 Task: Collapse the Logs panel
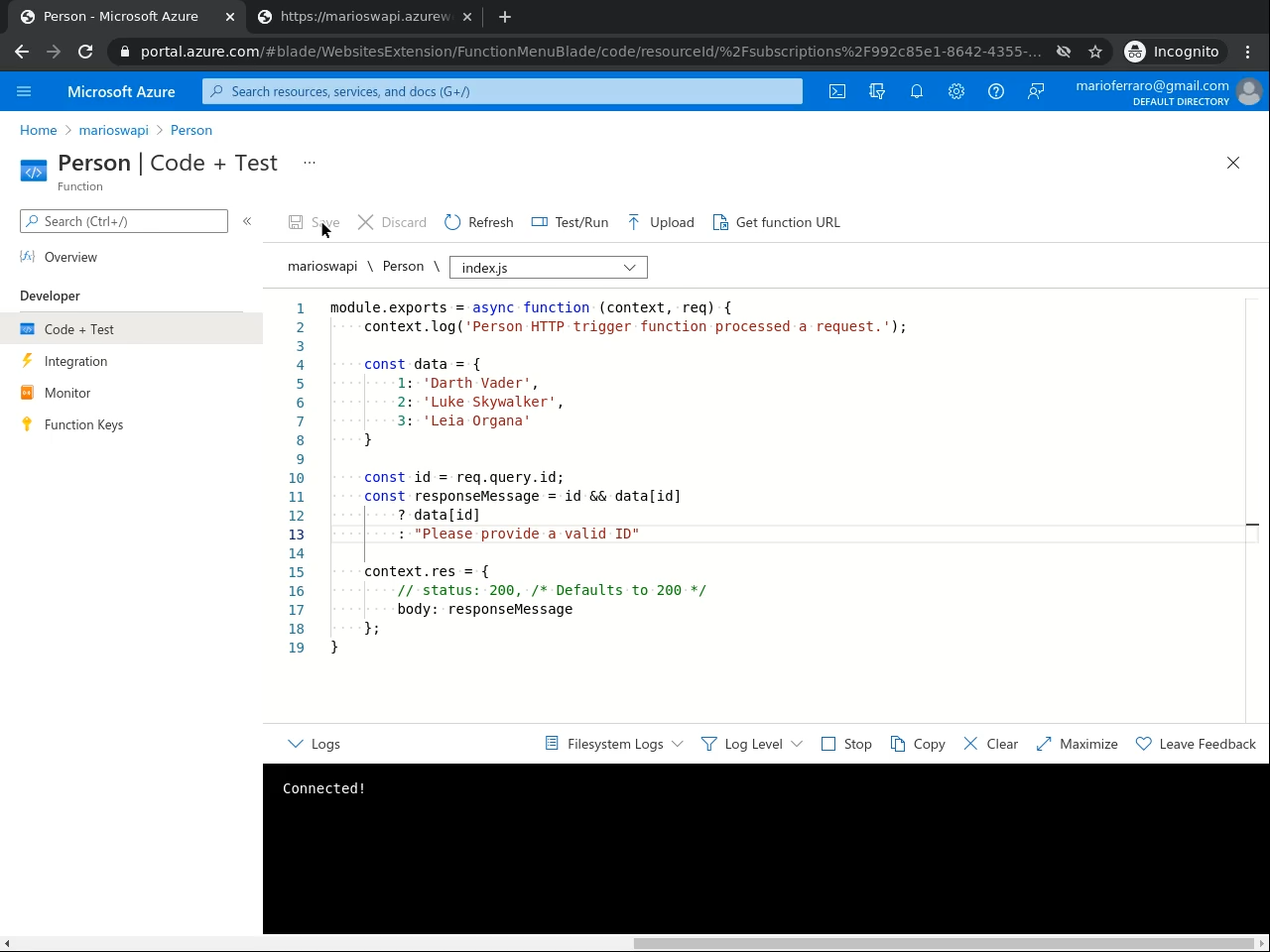(x=314, y=744)
